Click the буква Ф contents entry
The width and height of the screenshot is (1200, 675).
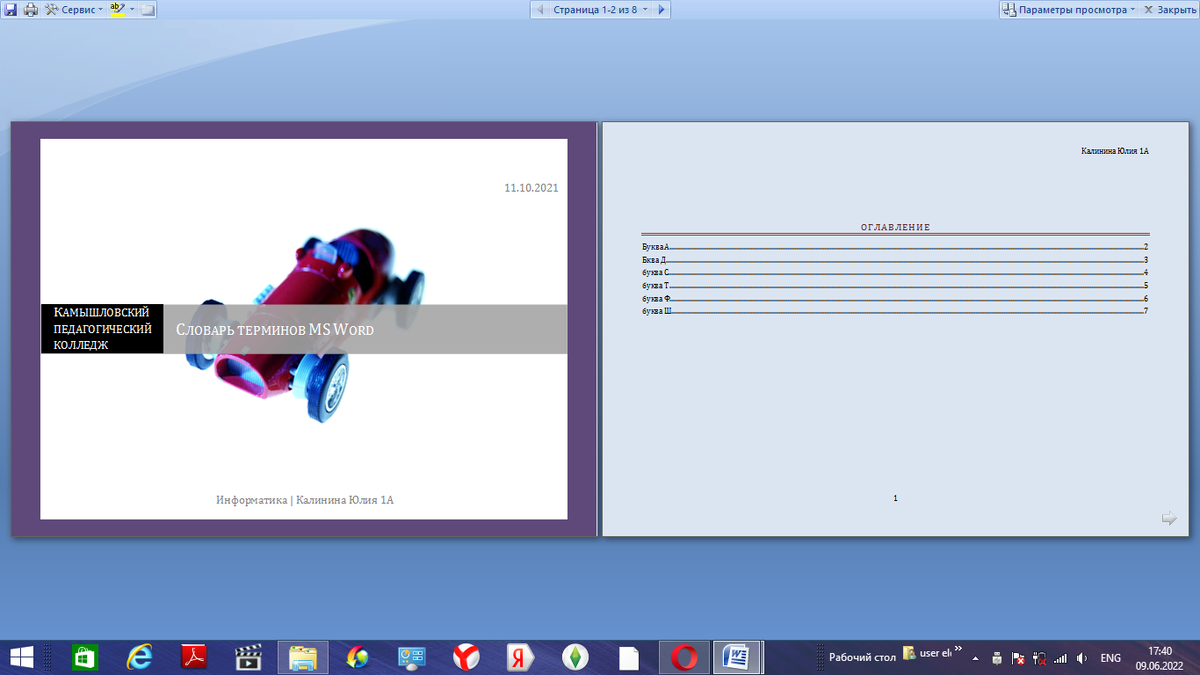pyautogui.click(x=895, y=298)
